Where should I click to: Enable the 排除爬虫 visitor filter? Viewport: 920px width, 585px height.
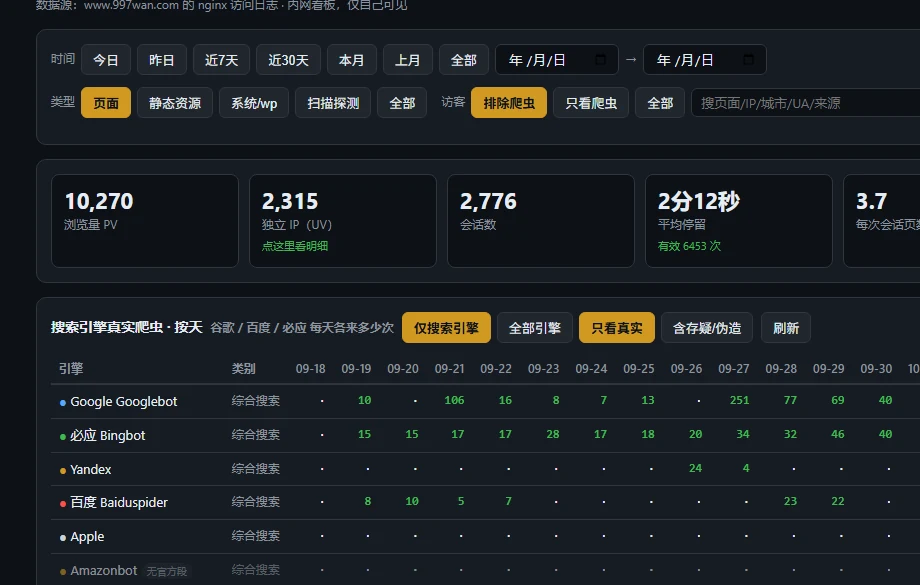coord(509,103)
